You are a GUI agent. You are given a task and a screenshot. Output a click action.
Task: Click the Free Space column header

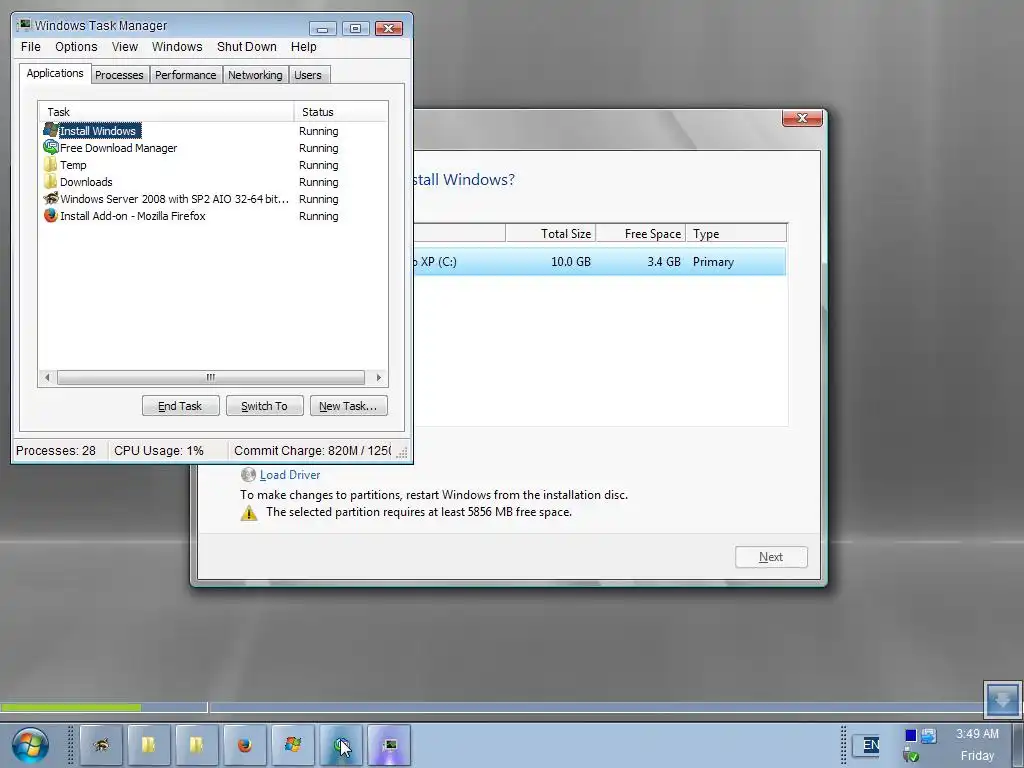(x=641, y=233)
